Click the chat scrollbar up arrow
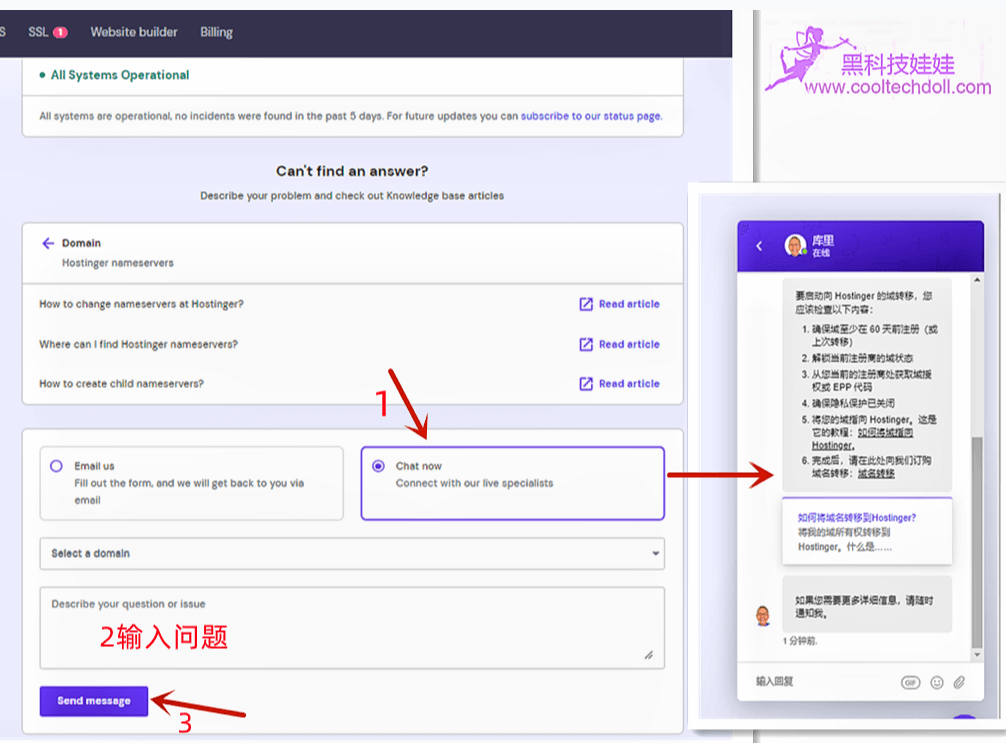1006x743 pixels. [x=977, y=280]
